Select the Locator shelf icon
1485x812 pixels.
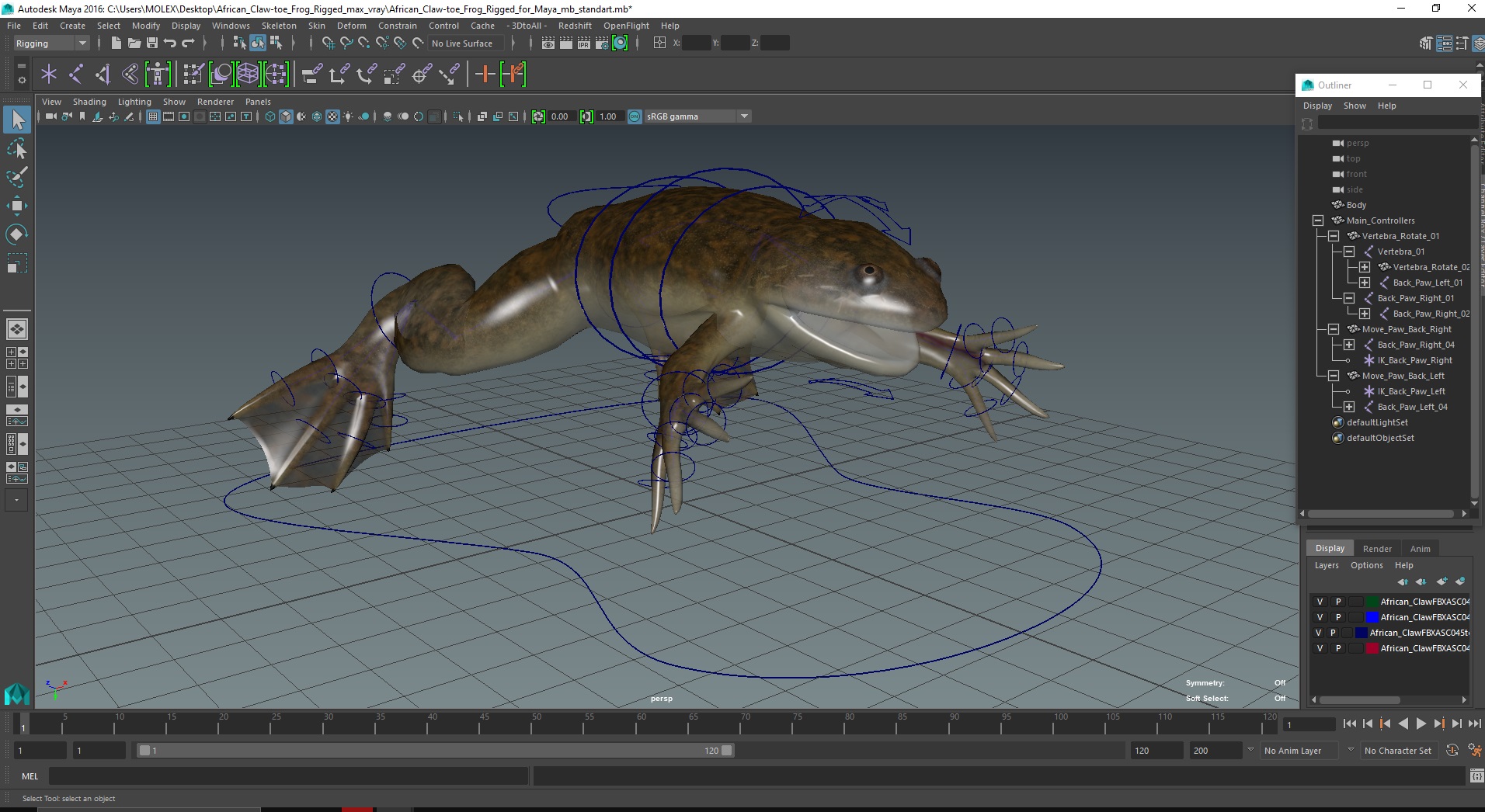pos(49,75)
